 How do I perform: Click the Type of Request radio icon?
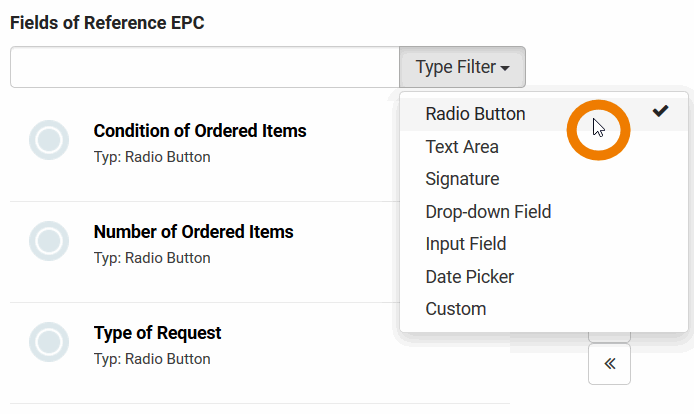pos(49,342)
